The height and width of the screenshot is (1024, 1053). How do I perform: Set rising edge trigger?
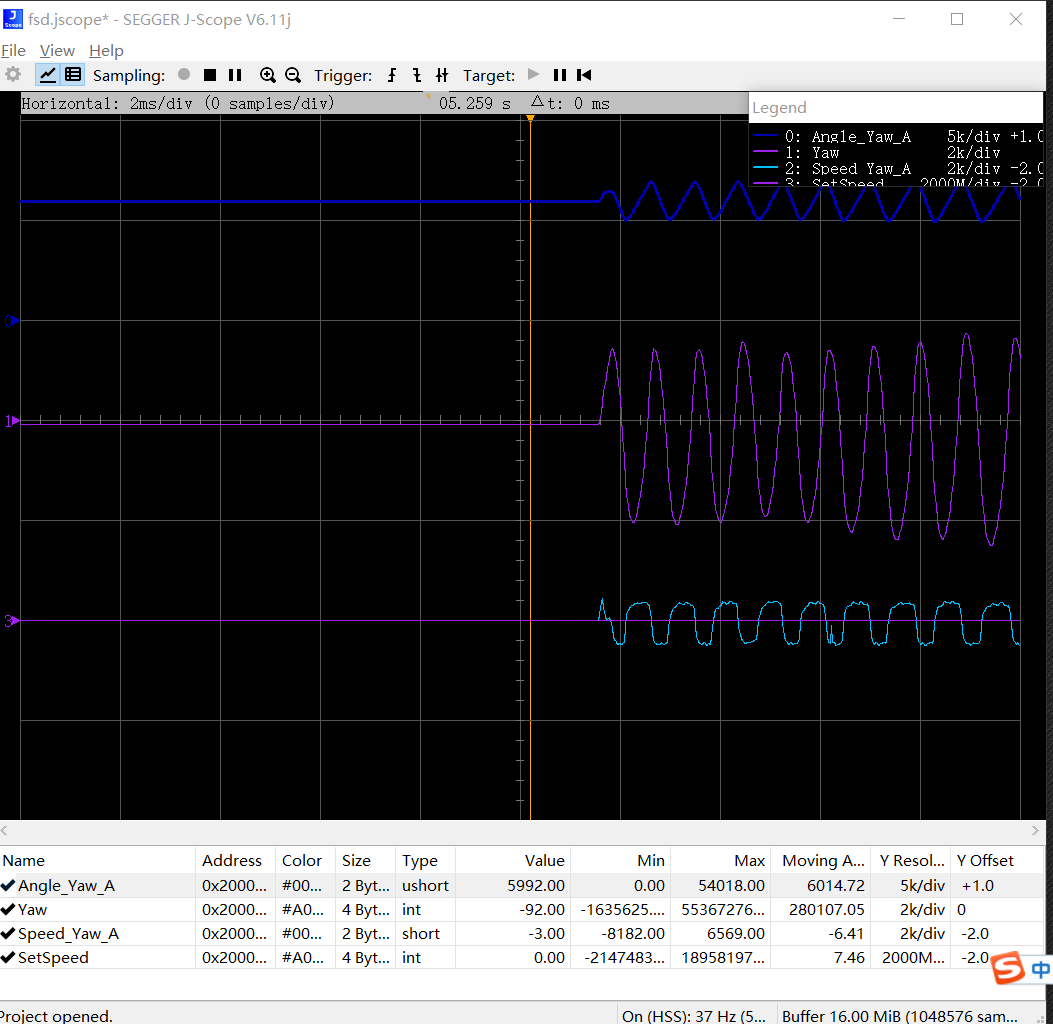click(392, 75)
